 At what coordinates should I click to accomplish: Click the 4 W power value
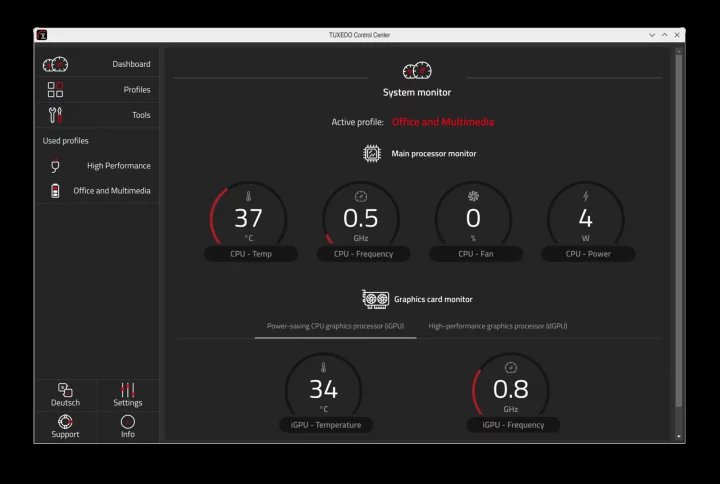(585, 219)
